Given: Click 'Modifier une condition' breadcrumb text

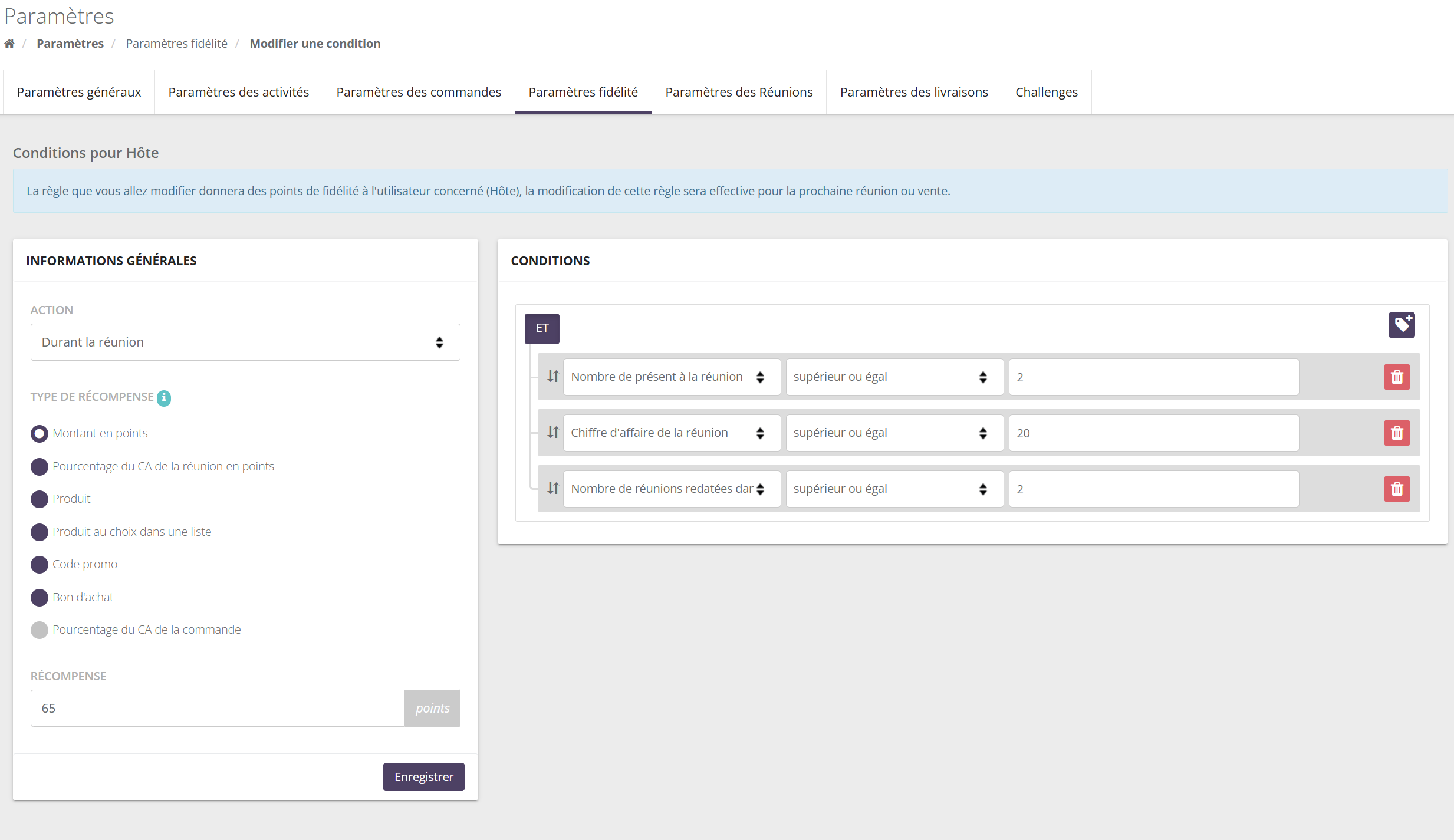Looking at the screenshot, I should (x=315, y=44).
